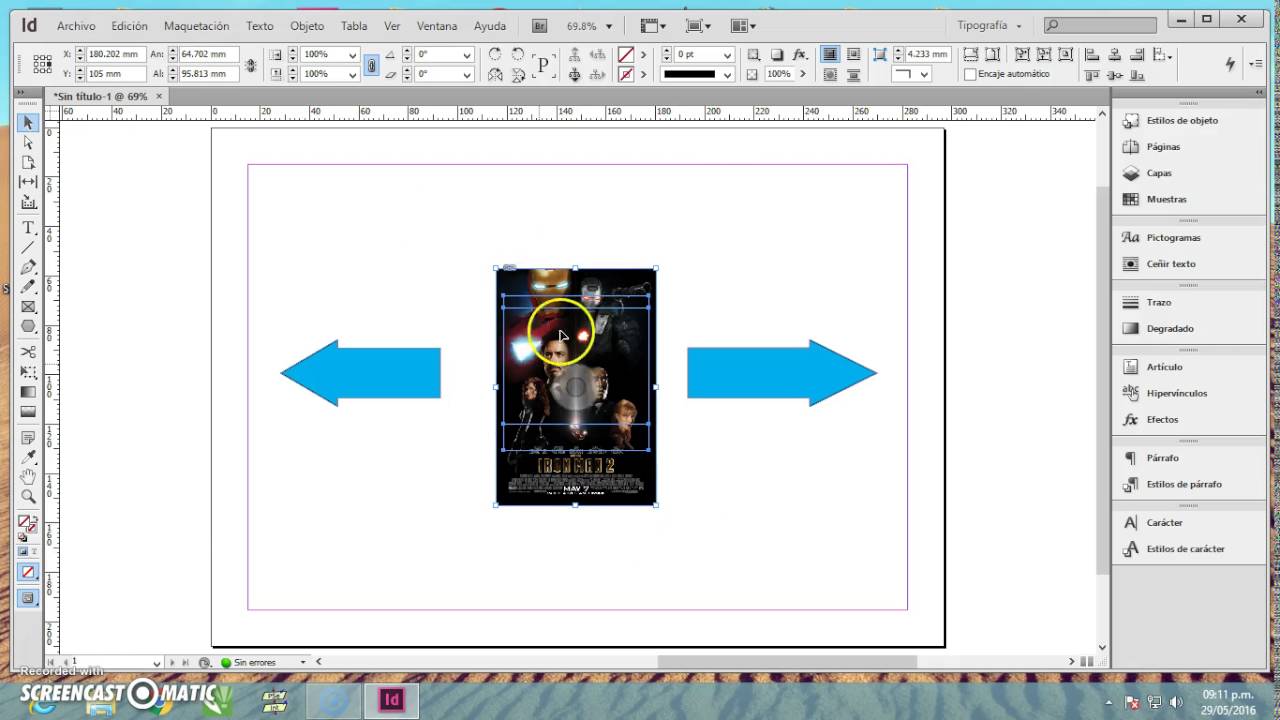Viewport: 1280px width, 720px height.
Task: Open the Maquetación menu
Action: pos(196,26)
